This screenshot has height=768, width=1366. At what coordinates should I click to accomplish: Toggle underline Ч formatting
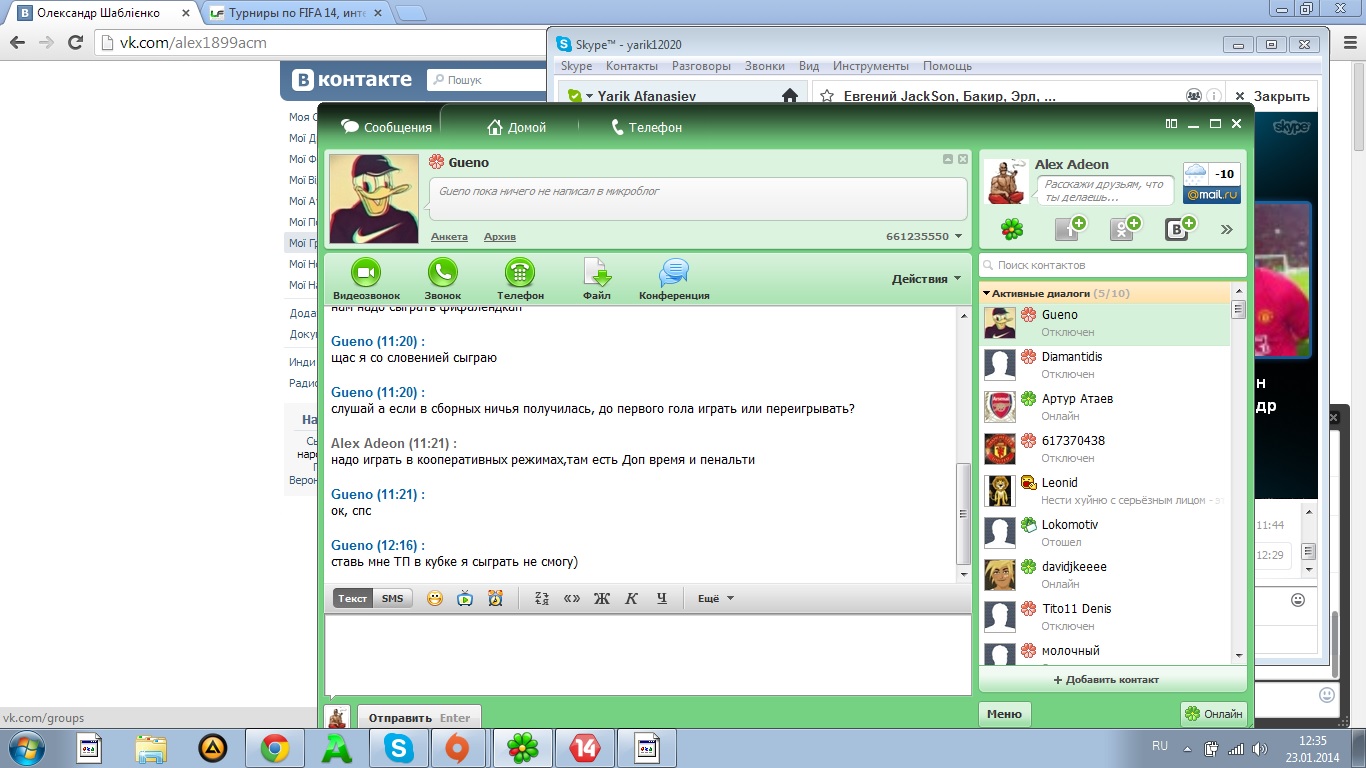[661, 598]
